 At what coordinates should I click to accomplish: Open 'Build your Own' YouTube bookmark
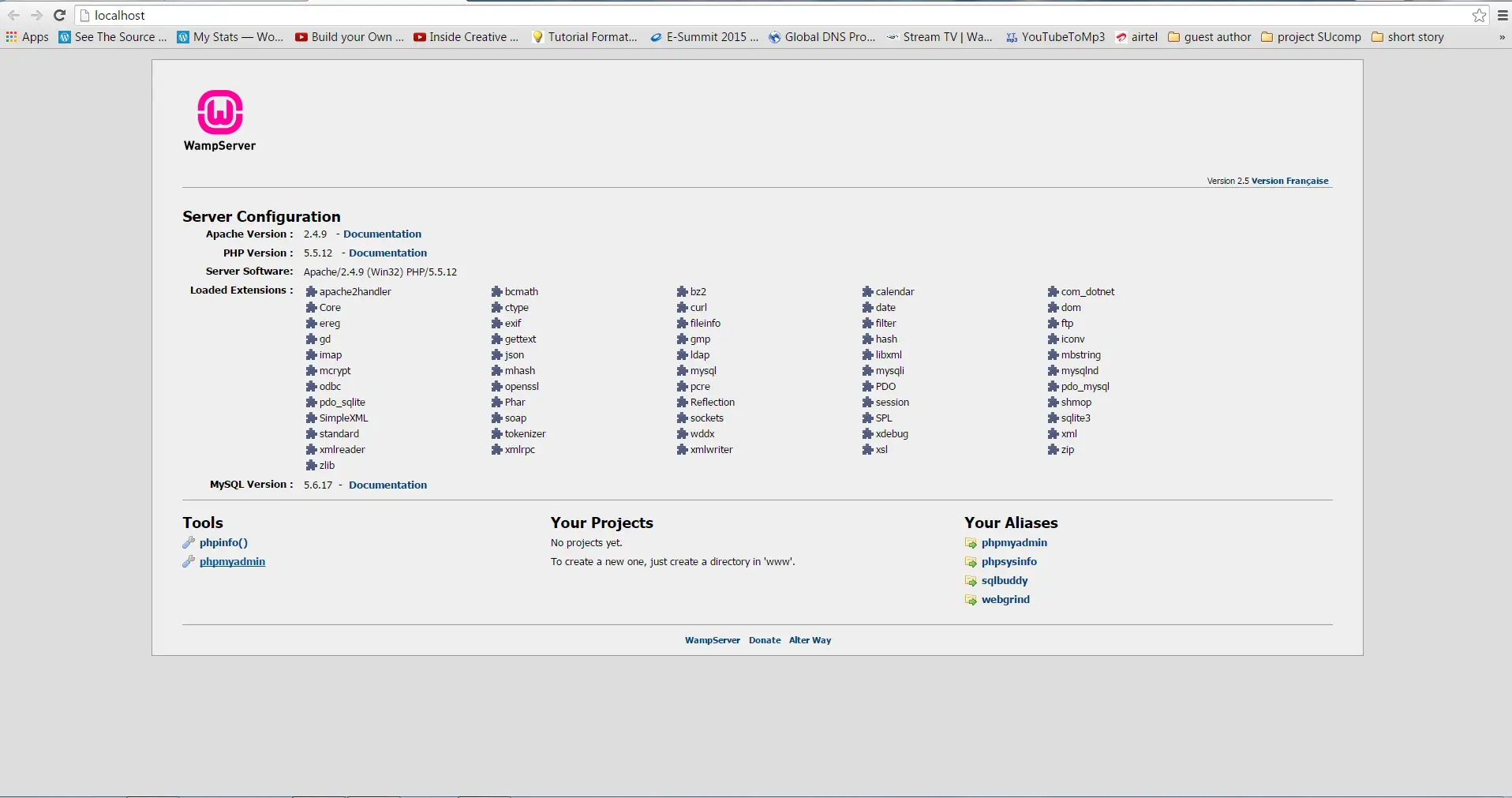tap(349, 37)
